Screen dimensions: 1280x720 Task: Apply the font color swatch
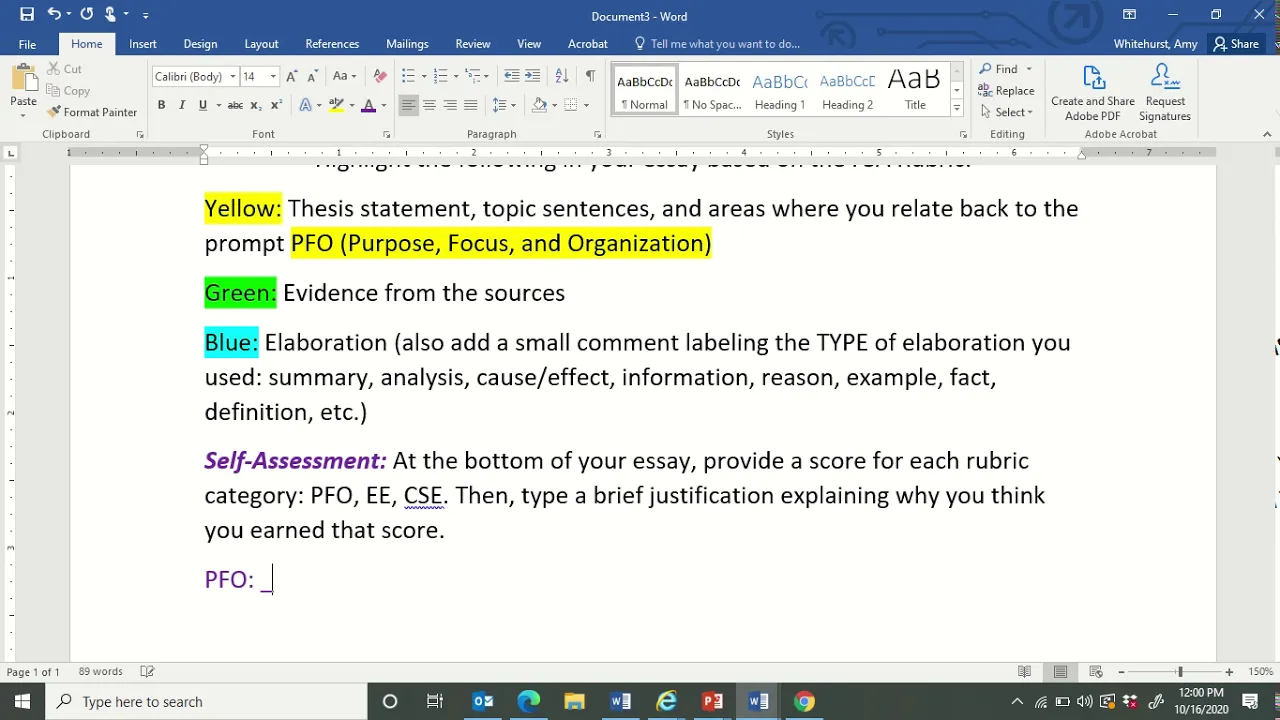(x=368, y=105)
